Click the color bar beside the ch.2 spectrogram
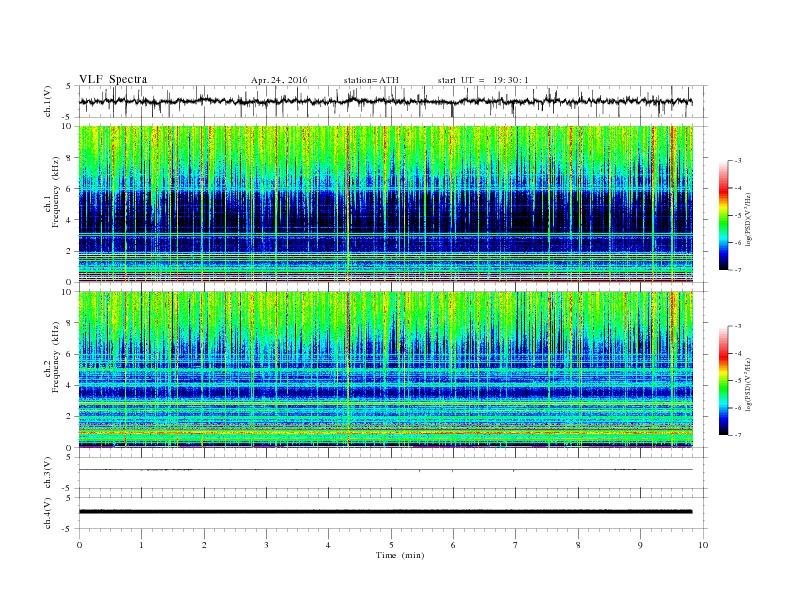 pyautogui.click(x=723, y=380)
